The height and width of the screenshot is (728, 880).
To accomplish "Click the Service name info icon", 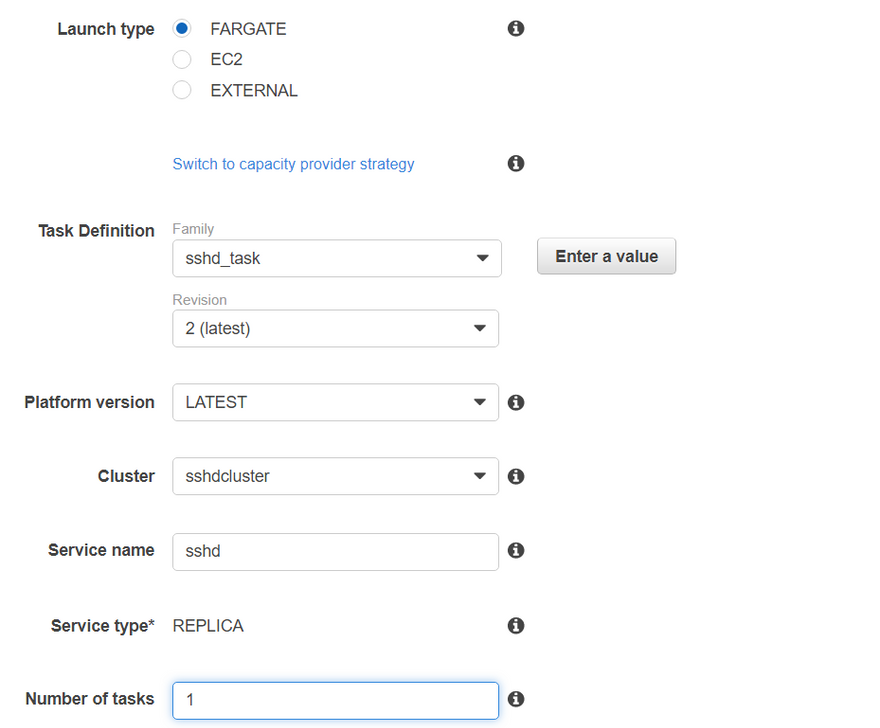I will (516, 550).
